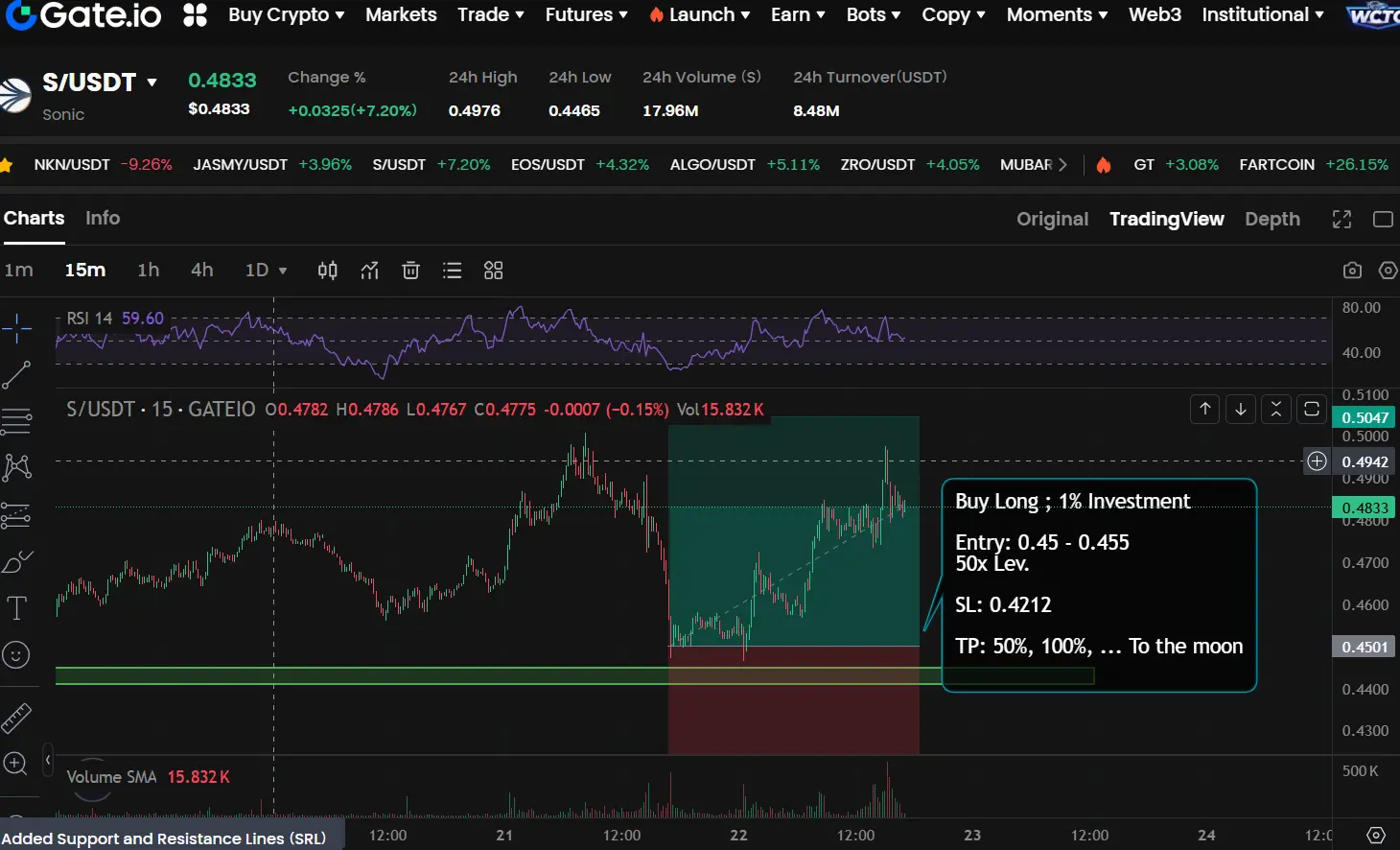This screenshot has height=850, width=1400.
Task: Move the chart pane up
Action: coord(1205,410)
